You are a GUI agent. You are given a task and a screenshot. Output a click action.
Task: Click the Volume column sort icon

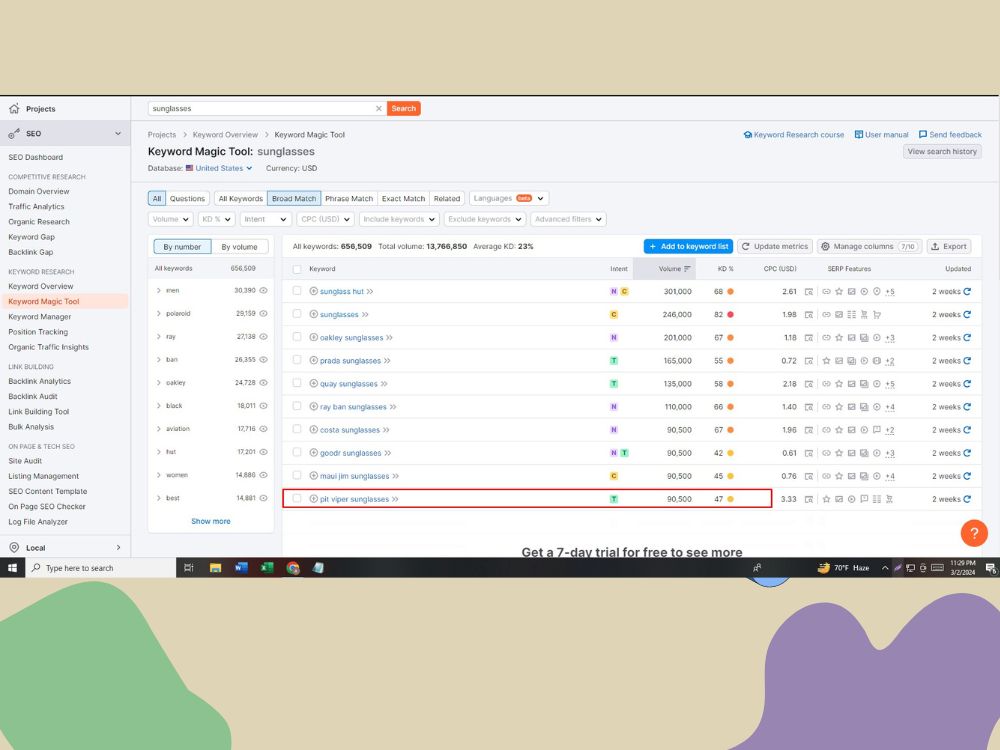688,268
